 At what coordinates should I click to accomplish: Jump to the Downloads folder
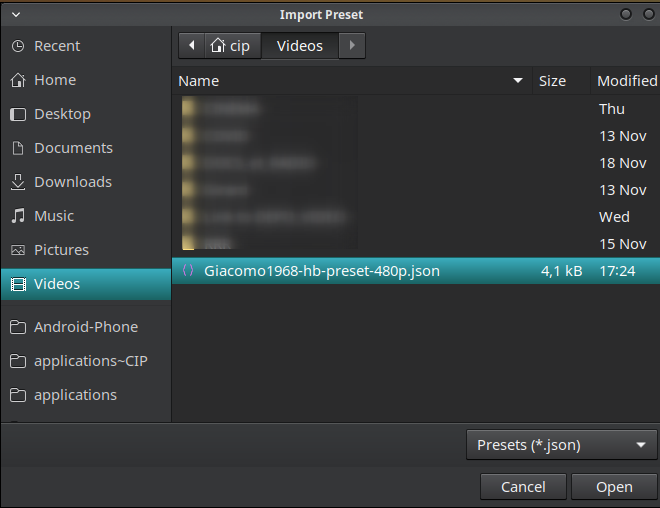(x=86, y=182)
